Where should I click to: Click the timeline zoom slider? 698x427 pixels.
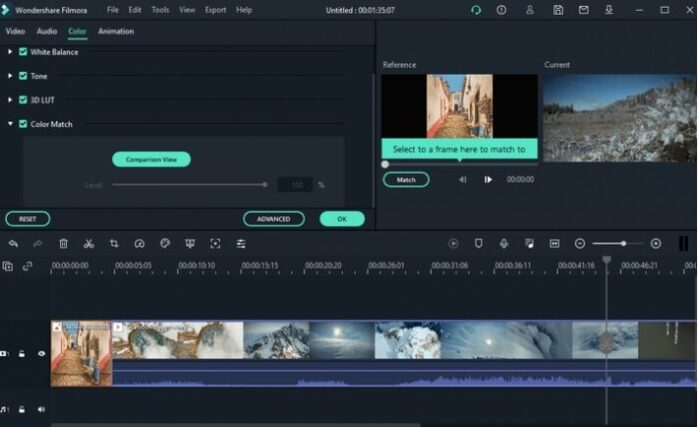[x=617, y=243]
